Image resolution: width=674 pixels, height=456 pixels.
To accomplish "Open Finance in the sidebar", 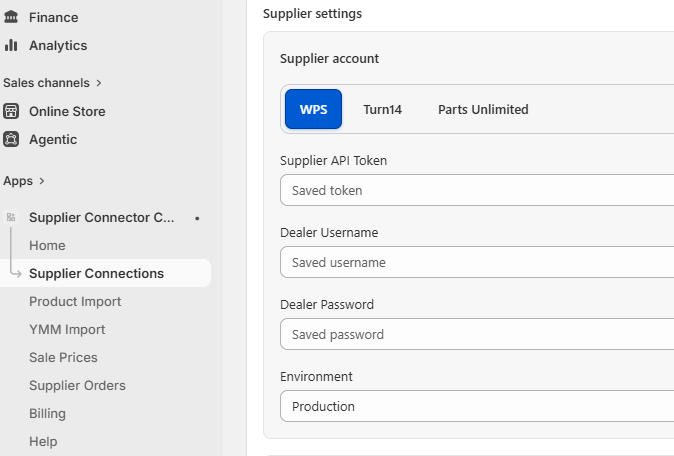I will tap(54, 18).
